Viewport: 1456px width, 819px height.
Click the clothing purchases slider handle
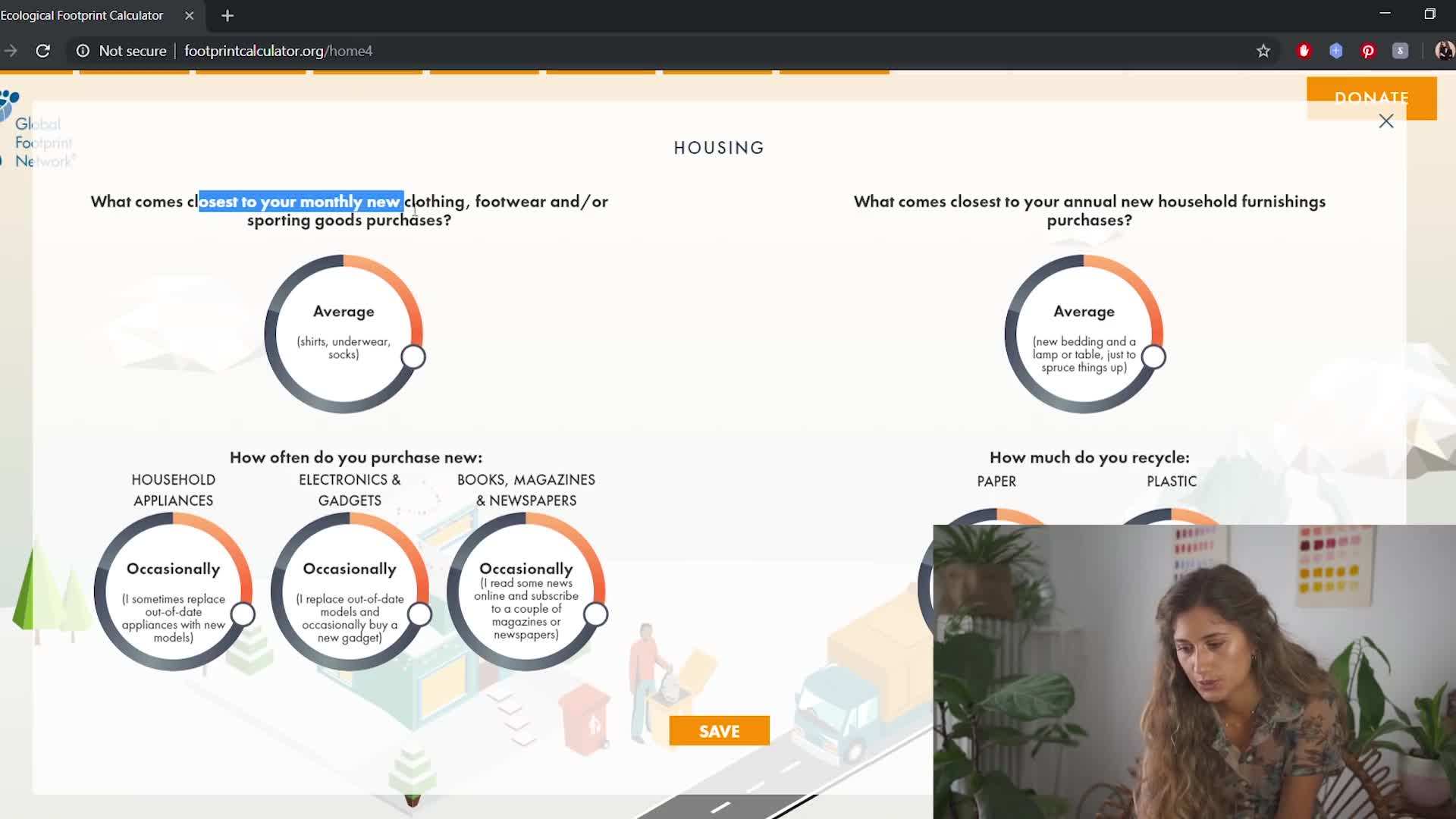coord(413,356)
